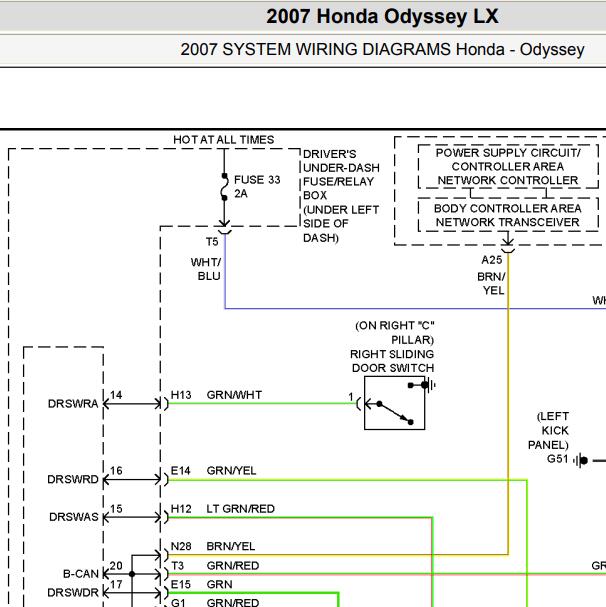Click the 'H13' terminal label
The width and height of the screenshot is (606, 607).
[x=181, y=395]
